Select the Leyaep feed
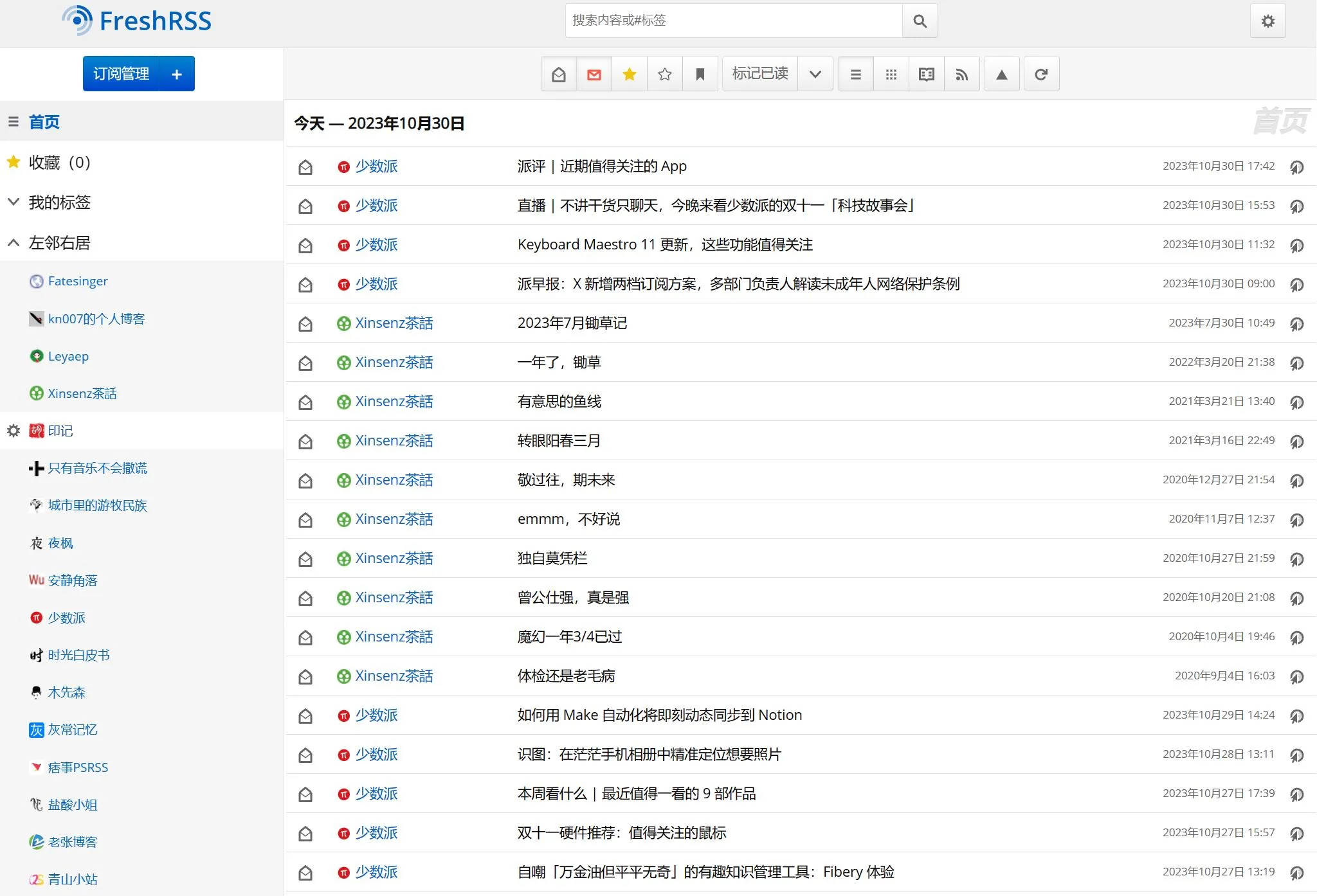This screenshot has height=896, width=1317. [68, 356]
